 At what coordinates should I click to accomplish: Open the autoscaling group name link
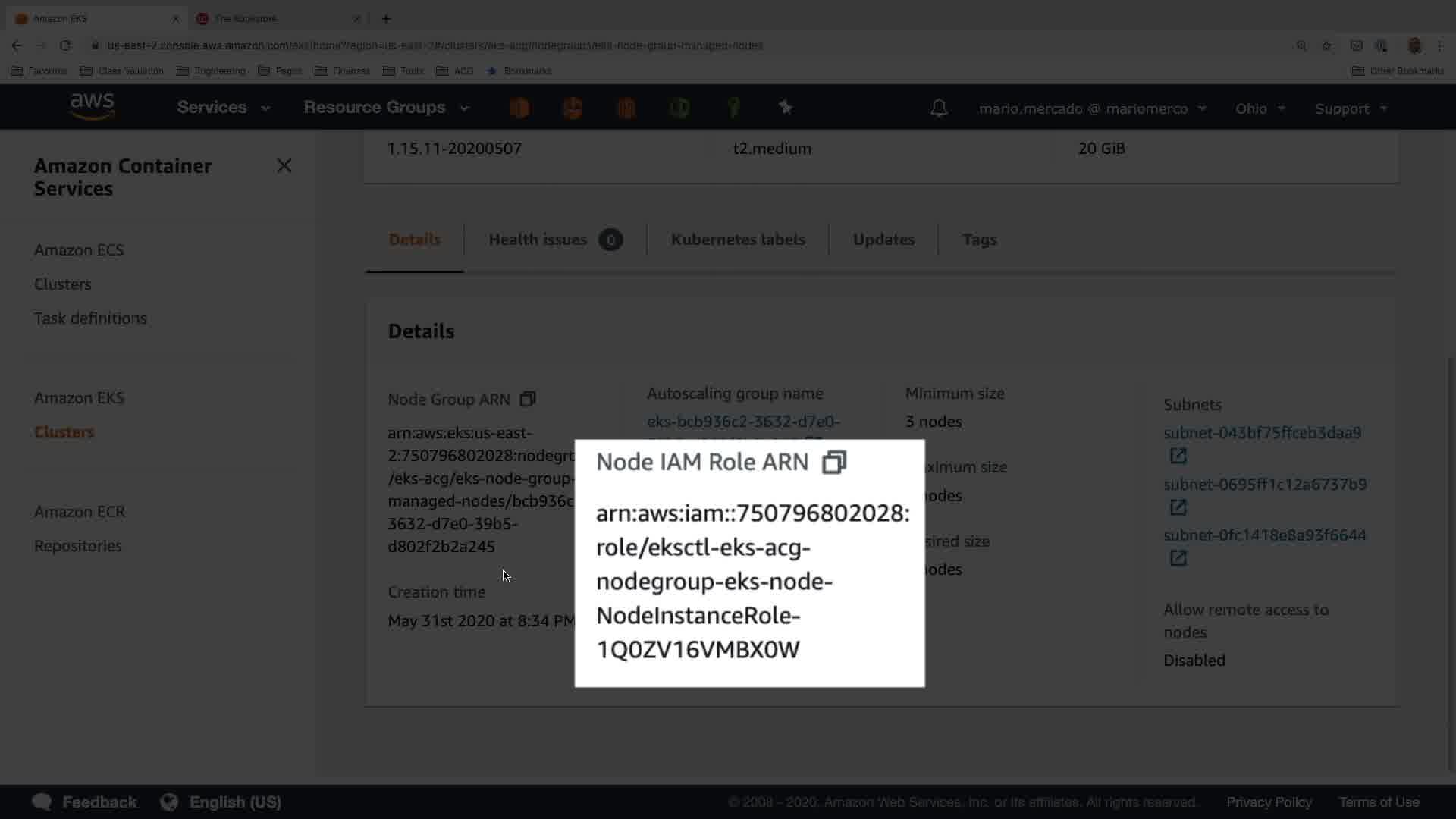tap(743, 421)
